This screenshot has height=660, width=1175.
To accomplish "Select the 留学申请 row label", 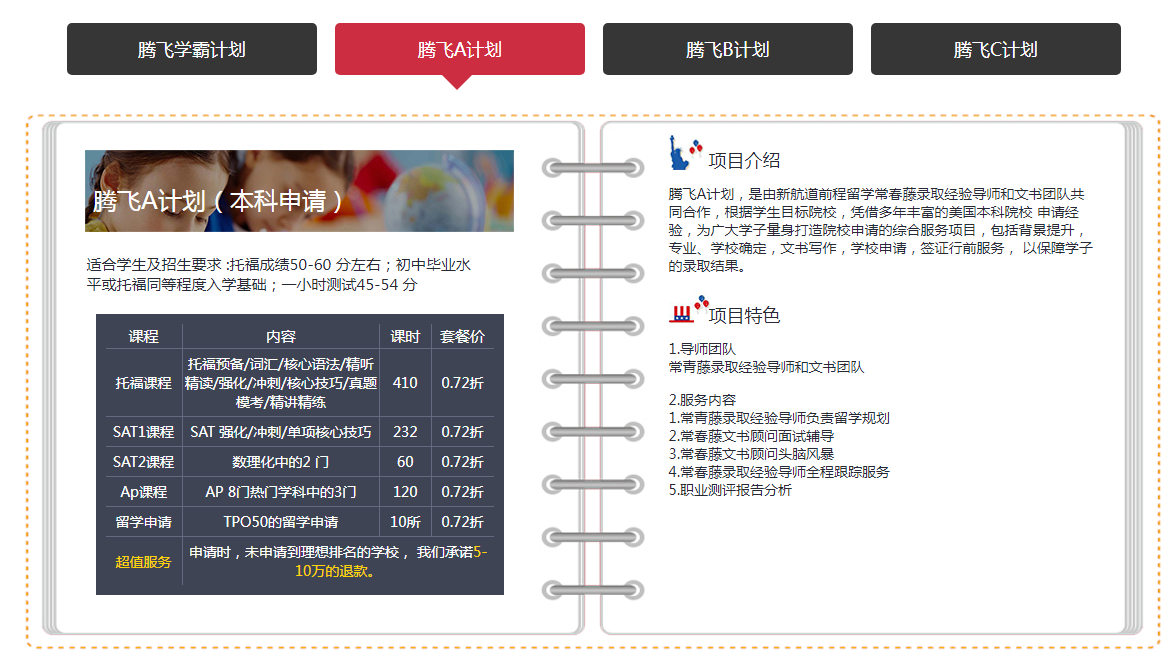I will click(x=144, y=522).
